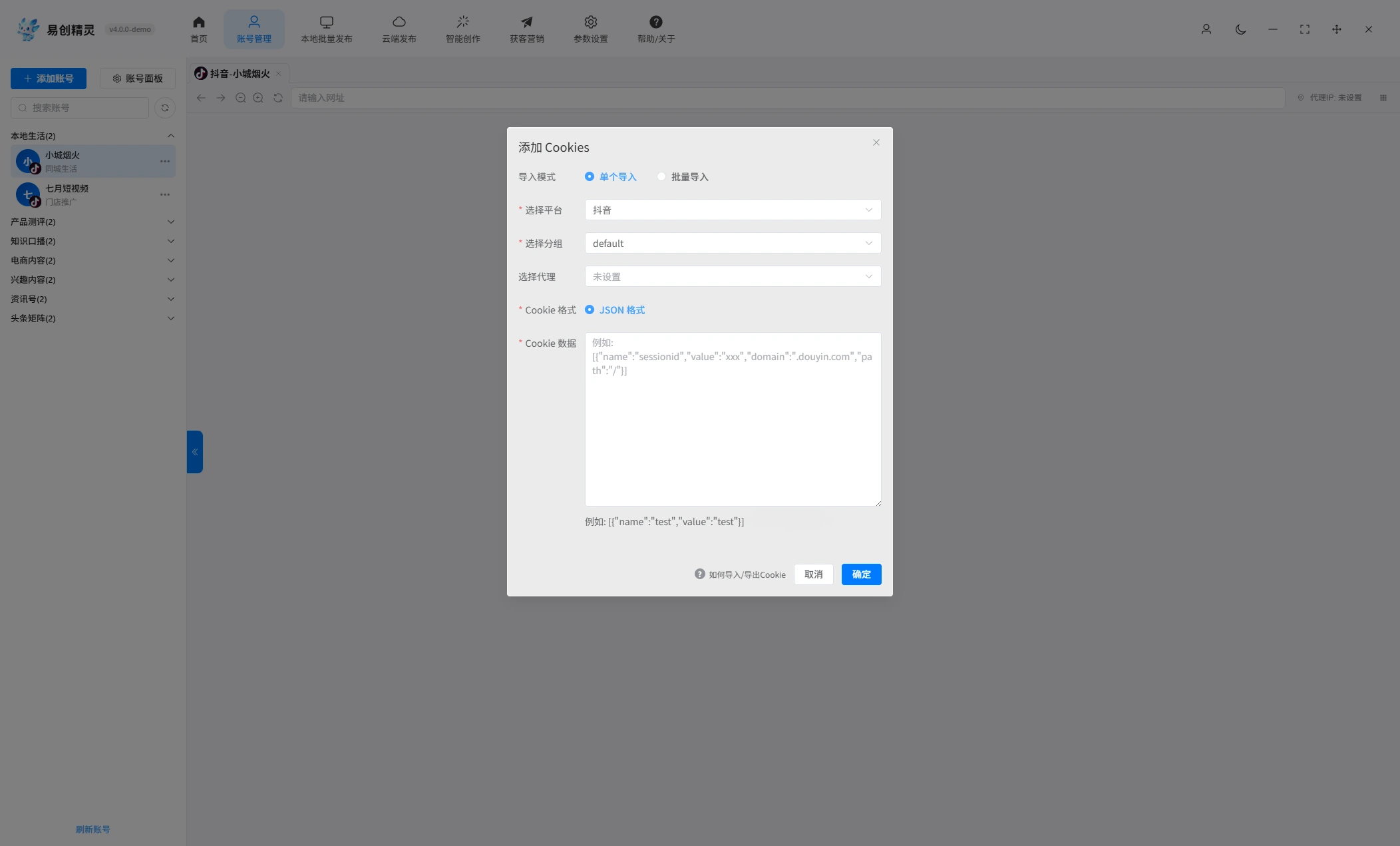1400x846 pixels.
Task: Open 如何导入/导出Cookie help link
Action: click(740, 574)
